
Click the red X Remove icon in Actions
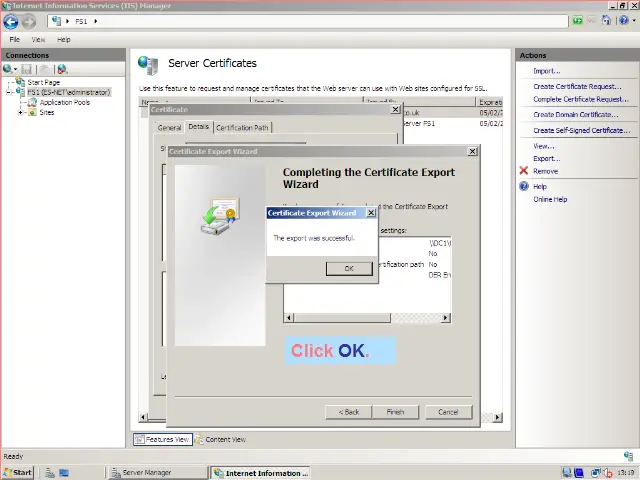[x=523, y=171]
